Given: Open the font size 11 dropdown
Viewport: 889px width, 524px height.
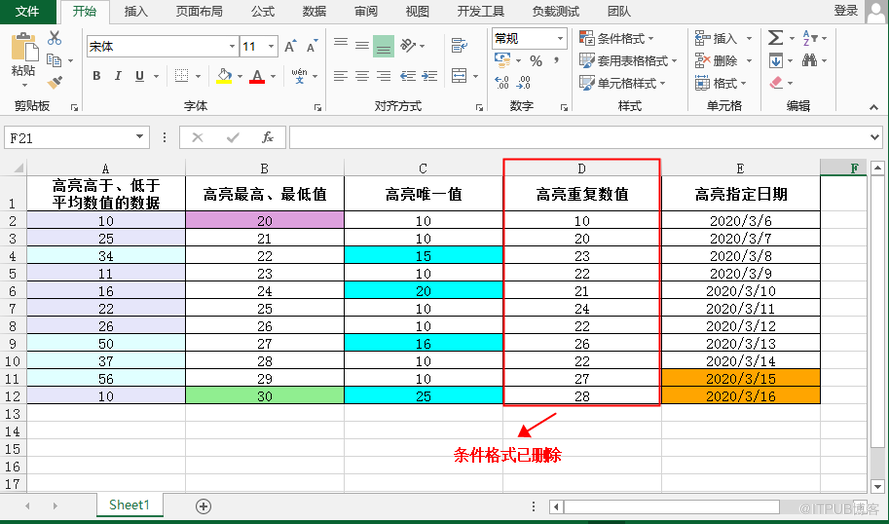Looking at the screenshot, I should pyautogui.click(x=272, y=47).
